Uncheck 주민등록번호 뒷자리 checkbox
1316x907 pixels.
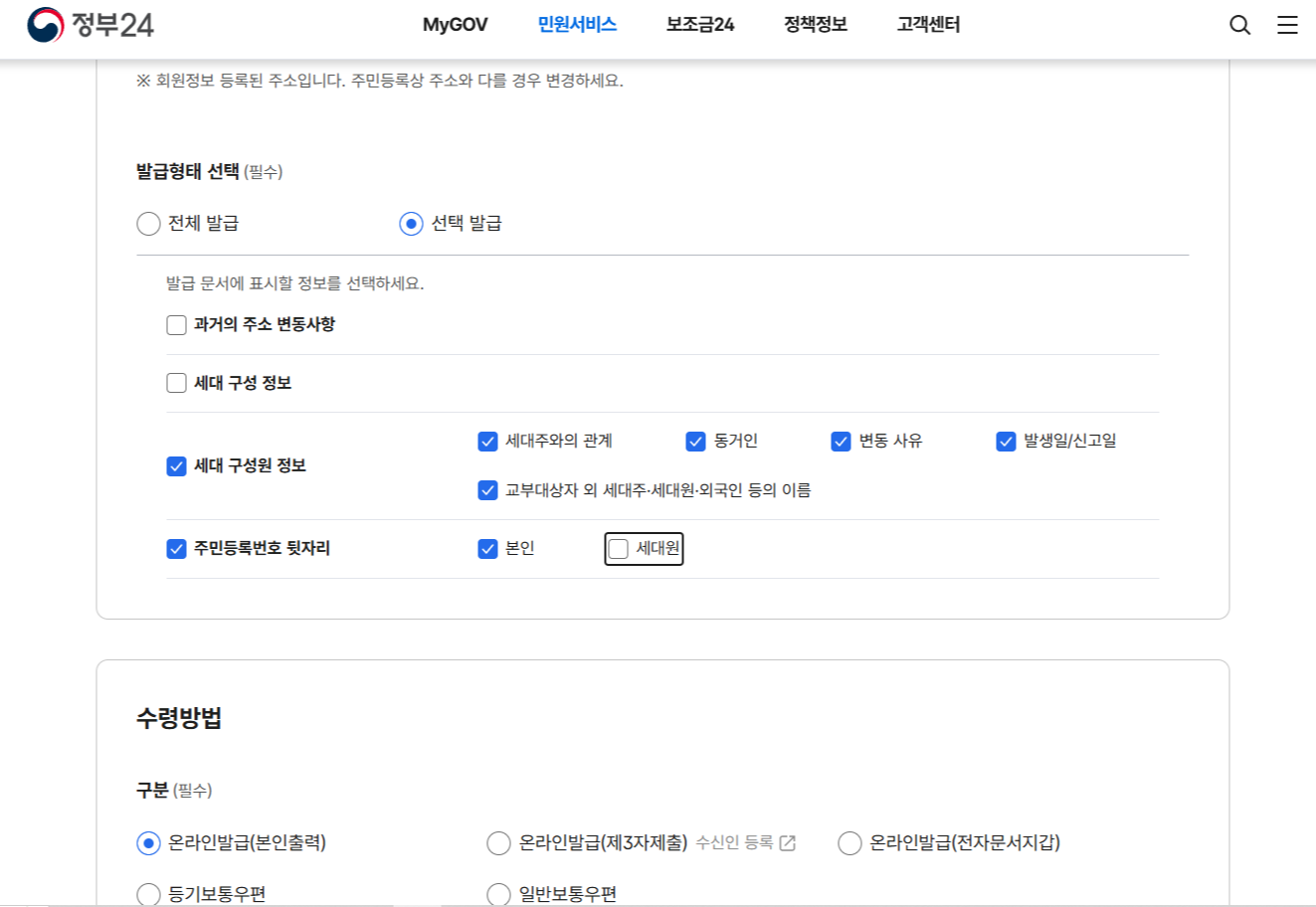(177, 549)
